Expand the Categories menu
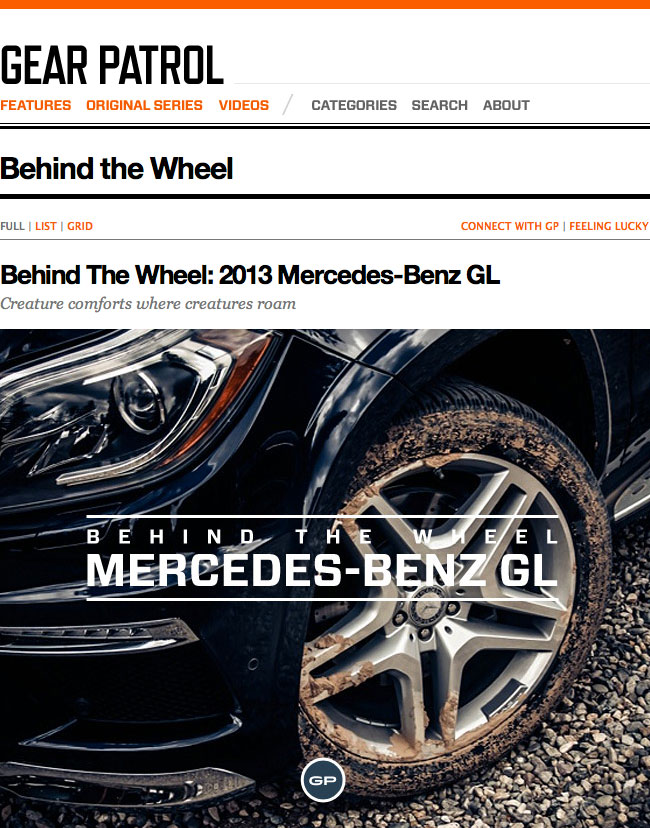Viewport: 650px width, 828px height. [x=354, y=105]
